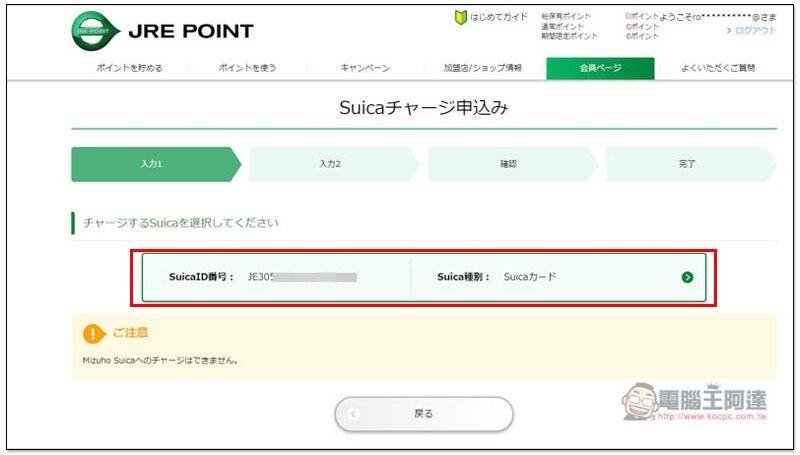
Task: Click the 入力2 step indicator
Action: (x=334, y=164)
